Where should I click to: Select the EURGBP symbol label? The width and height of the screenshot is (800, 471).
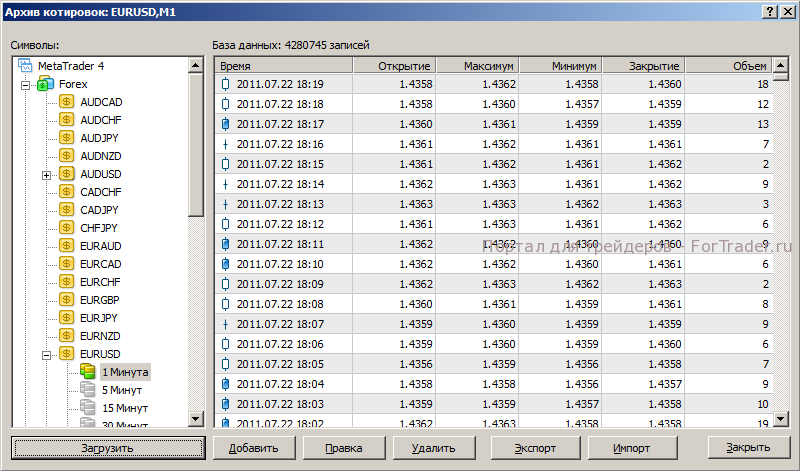pyautogui.click(x=99, y=300)
